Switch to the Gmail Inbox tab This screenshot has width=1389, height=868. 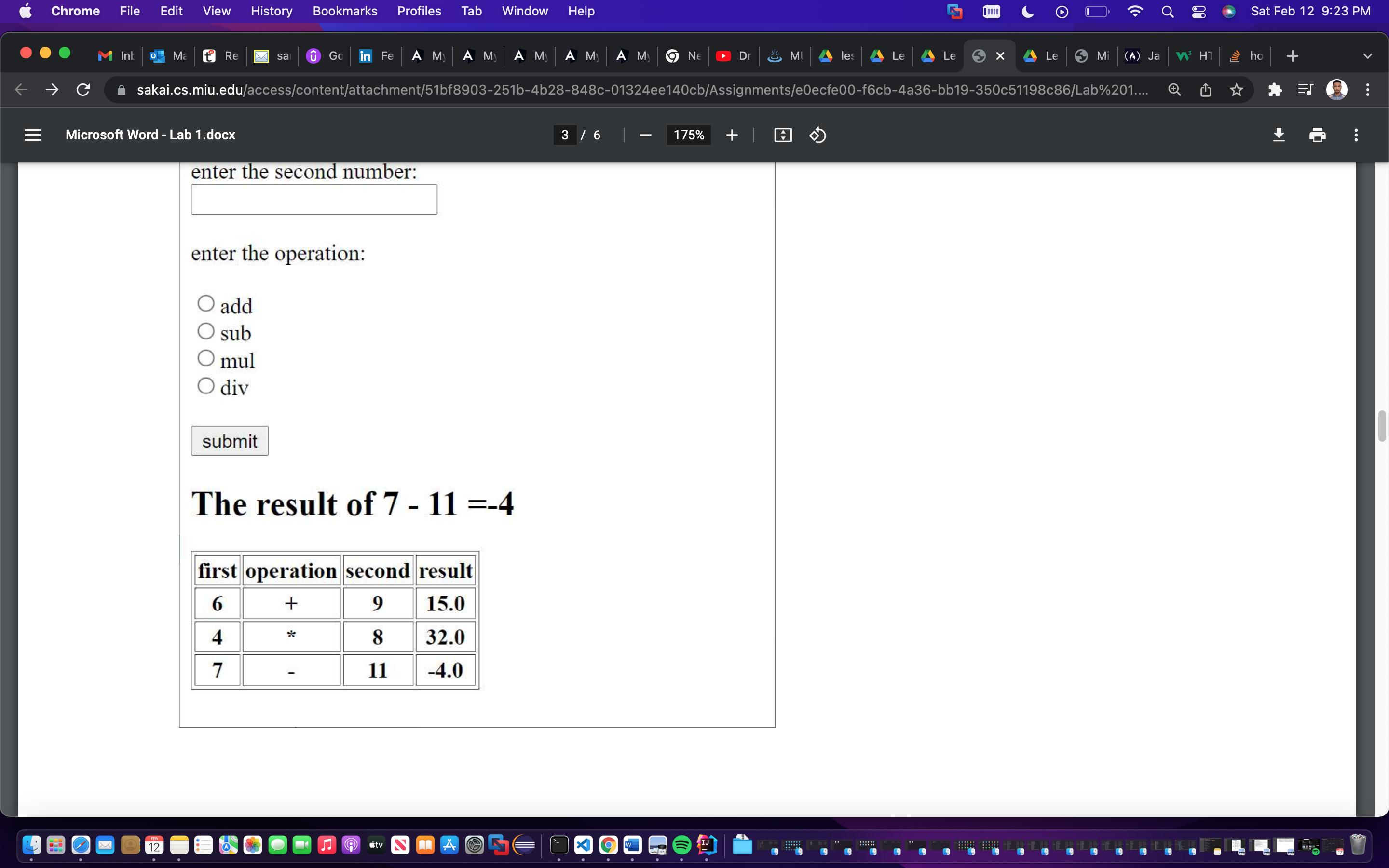coord(117,55)
